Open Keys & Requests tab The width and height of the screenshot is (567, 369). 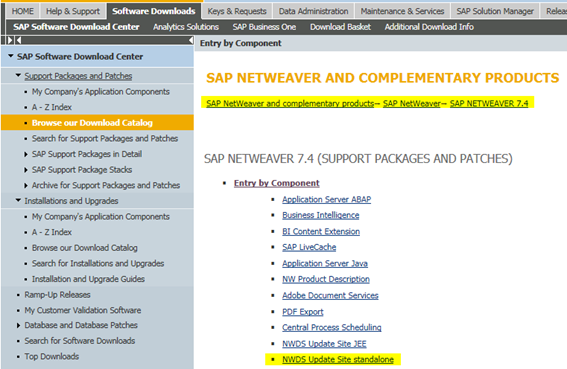(237, 11)
